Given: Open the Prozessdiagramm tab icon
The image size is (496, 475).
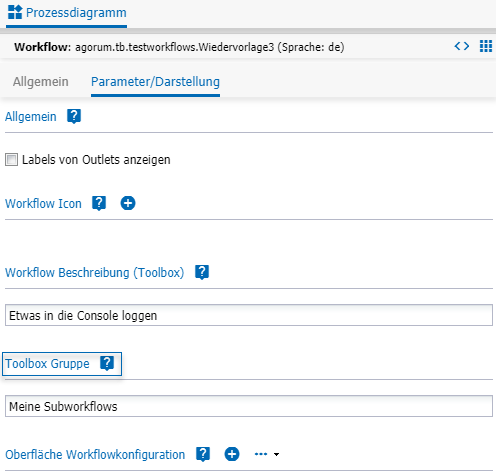Looking at the screenshot, I should coord(15,12).
